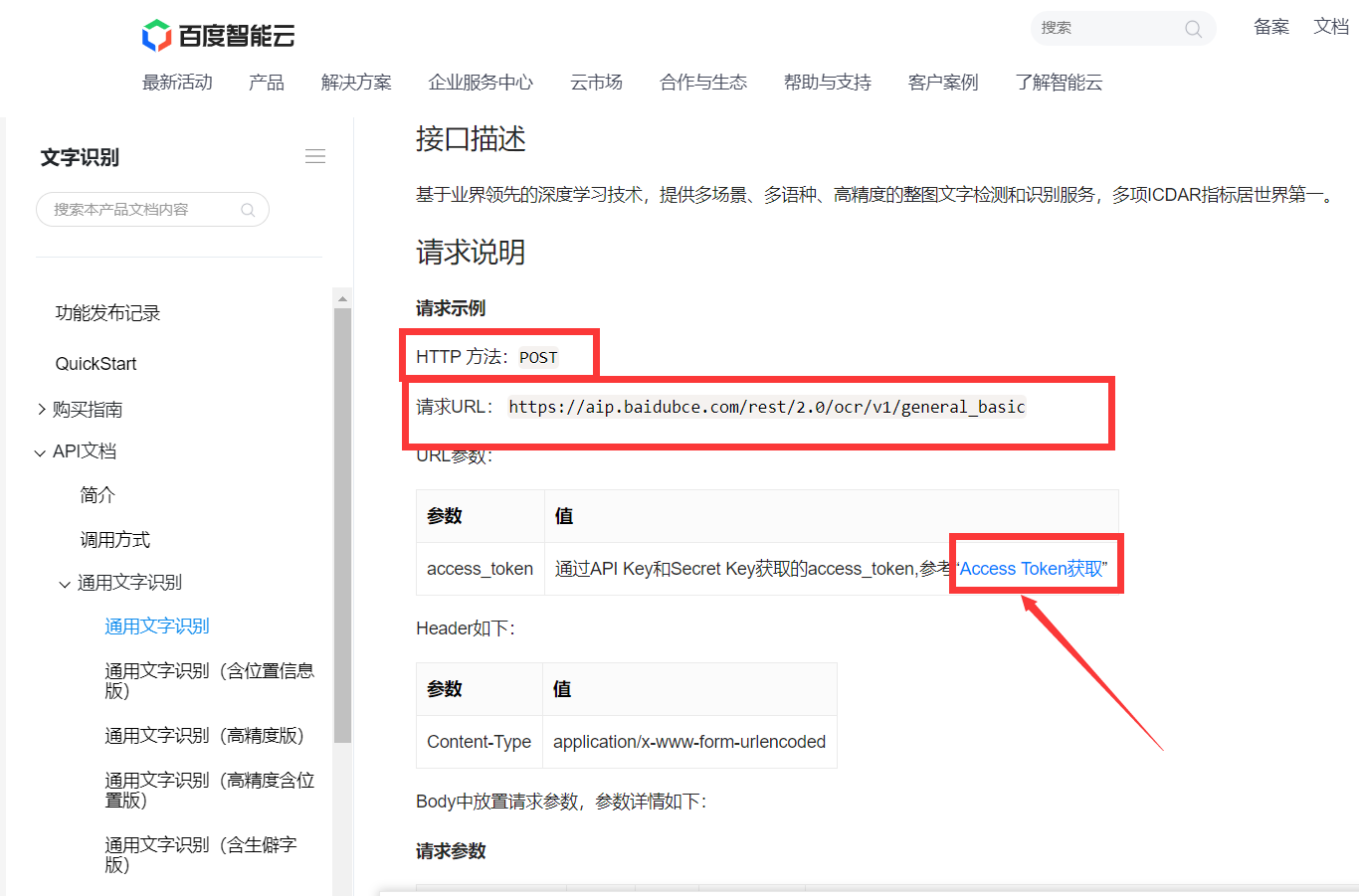1359x896 pixels.
Task: Click the 备案 link at top right
Action: (x=1271, y=27)
